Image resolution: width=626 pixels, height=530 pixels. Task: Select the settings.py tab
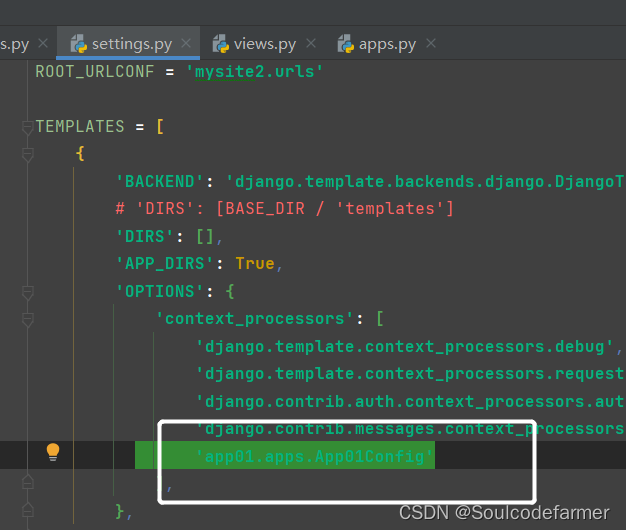pos(128,44)
